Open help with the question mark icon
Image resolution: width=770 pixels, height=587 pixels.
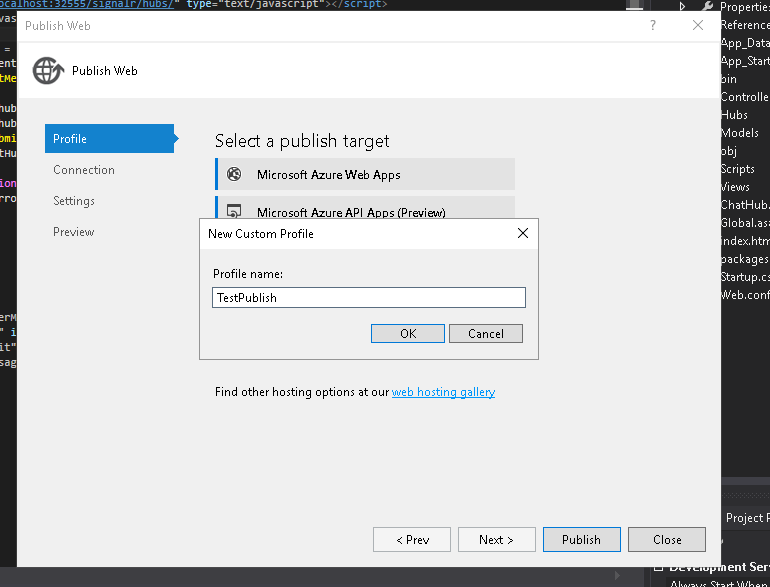(653, 25)
